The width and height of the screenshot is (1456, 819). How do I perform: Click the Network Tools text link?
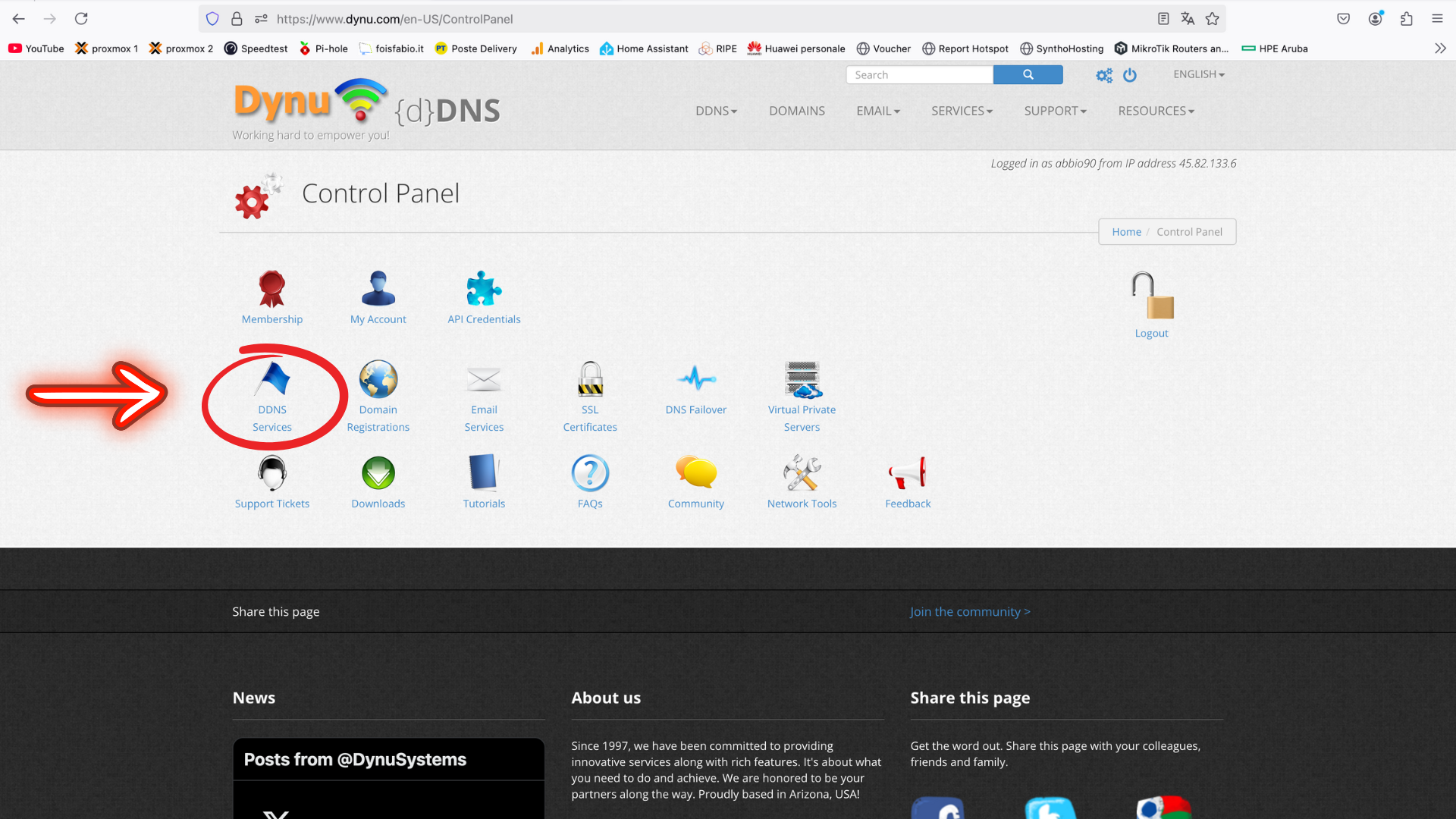tap(802, 504)
